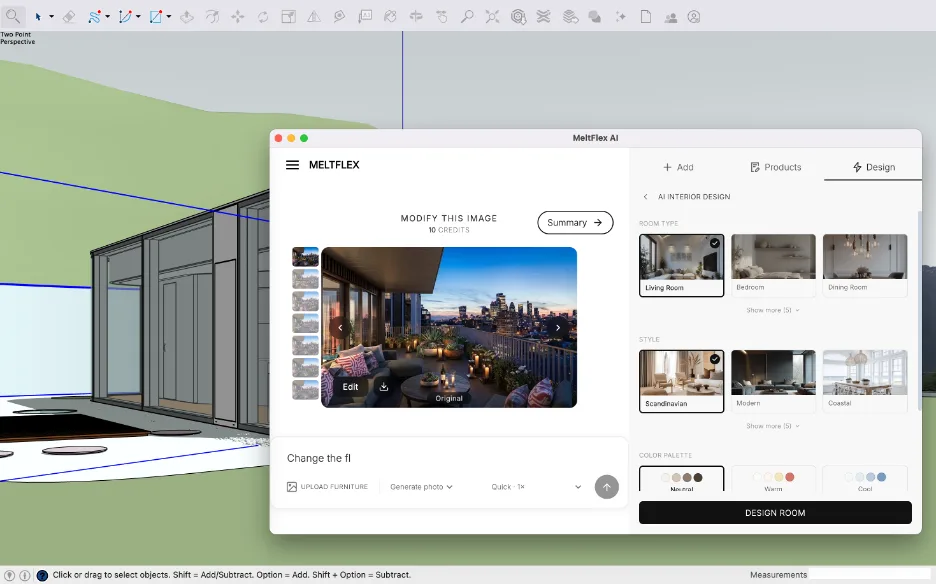
Task: Select Bedroom room type
Action: [x=773, y=265]
